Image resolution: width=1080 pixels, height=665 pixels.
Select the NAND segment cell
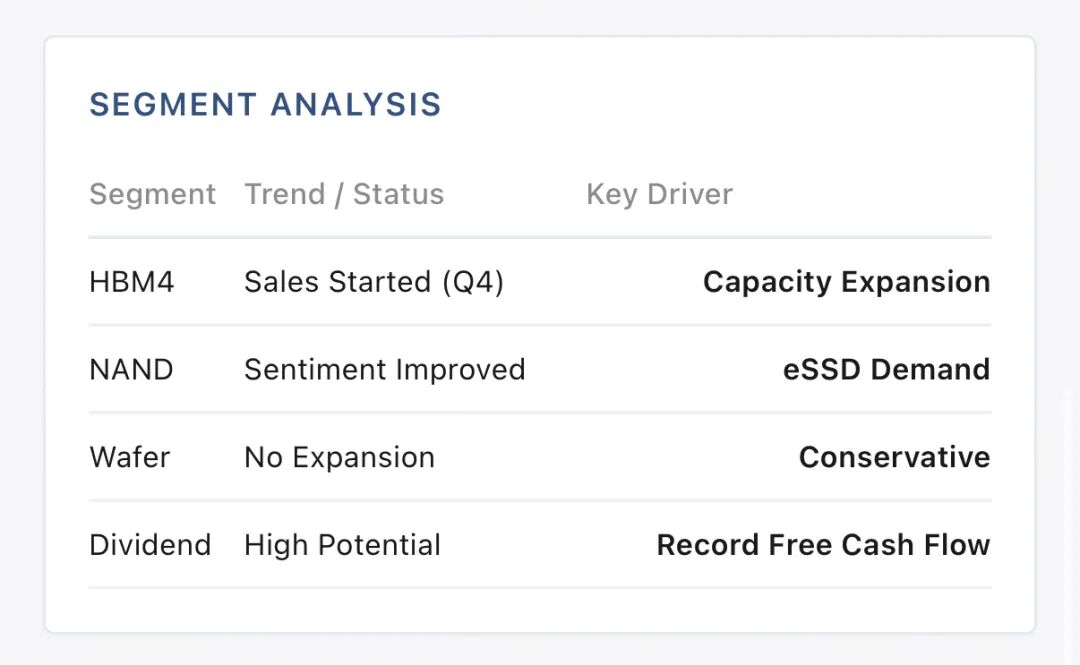tap(131, 370)
